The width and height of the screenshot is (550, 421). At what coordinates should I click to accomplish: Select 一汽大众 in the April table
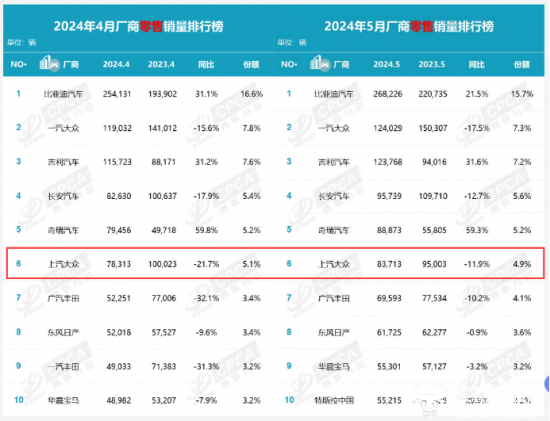point(63,128)
